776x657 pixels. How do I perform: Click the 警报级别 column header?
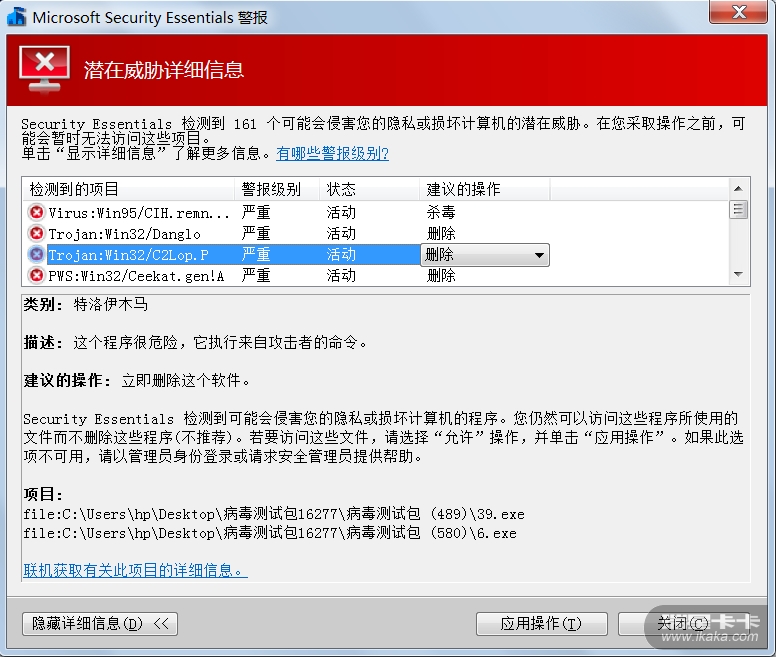pos(277,189)
